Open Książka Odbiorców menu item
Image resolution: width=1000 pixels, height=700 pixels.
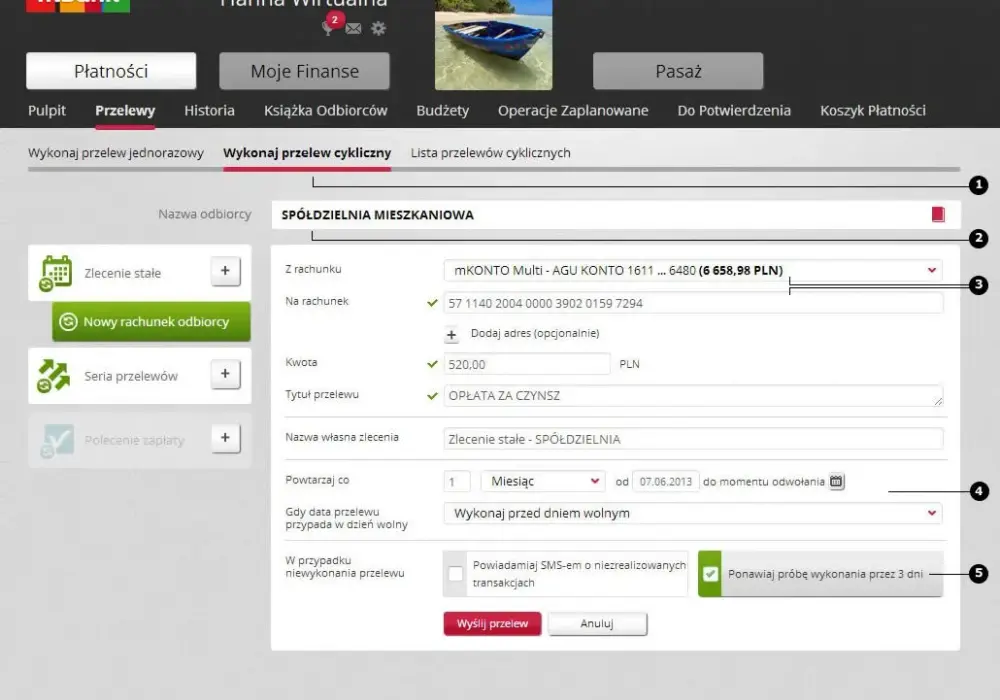(325, 110)
